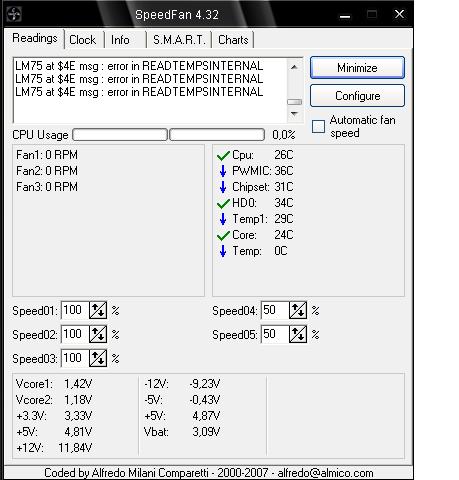Image resolution: width=459 pixels, height=480 pixels.
Task: Click the Vcore1 1,42V voltage reading
Action: (54, 384)
